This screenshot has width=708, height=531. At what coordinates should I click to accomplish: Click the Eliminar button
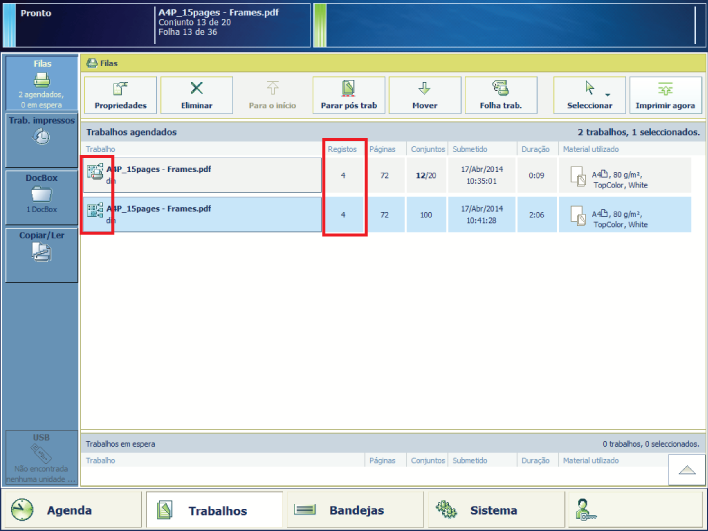(x=196, y=95)
